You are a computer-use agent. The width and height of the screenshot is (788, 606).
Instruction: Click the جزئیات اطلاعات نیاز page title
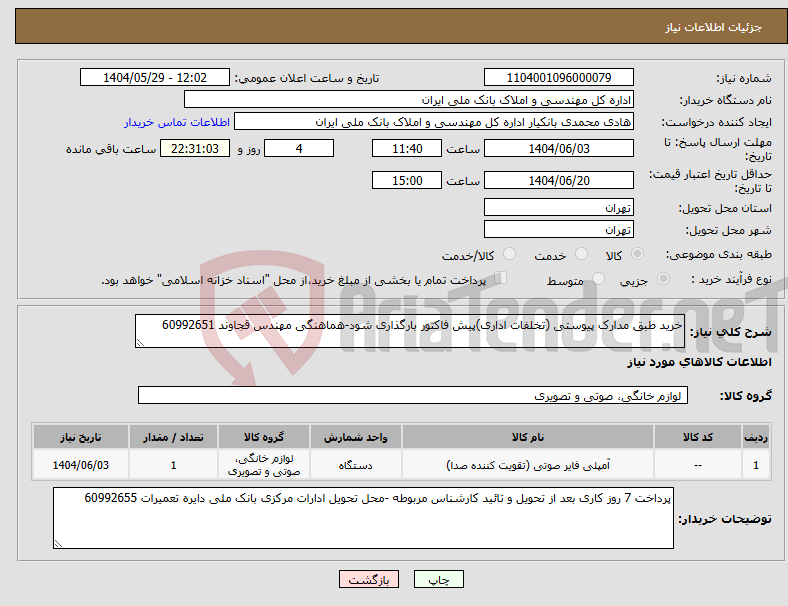[714, 27]
